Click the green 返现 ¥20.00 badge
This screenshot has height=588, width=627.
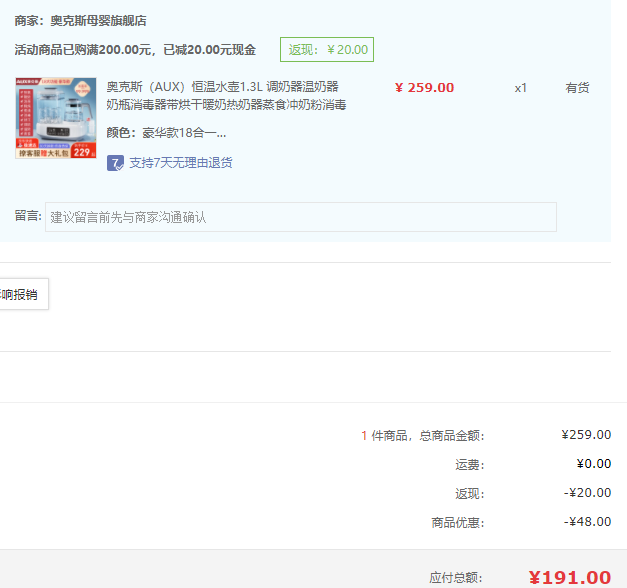pos(327,50)
